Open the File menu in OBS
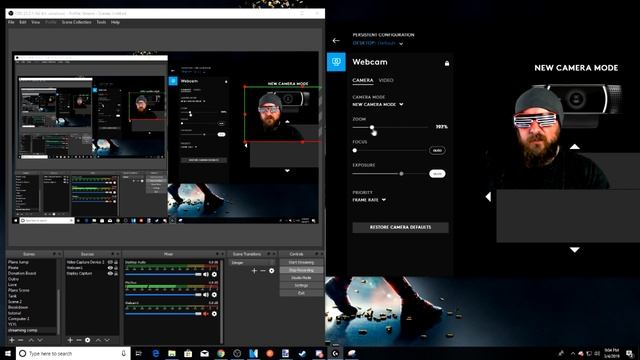Image resolution: width=640 pixels, height=360 pixels. 11,22
